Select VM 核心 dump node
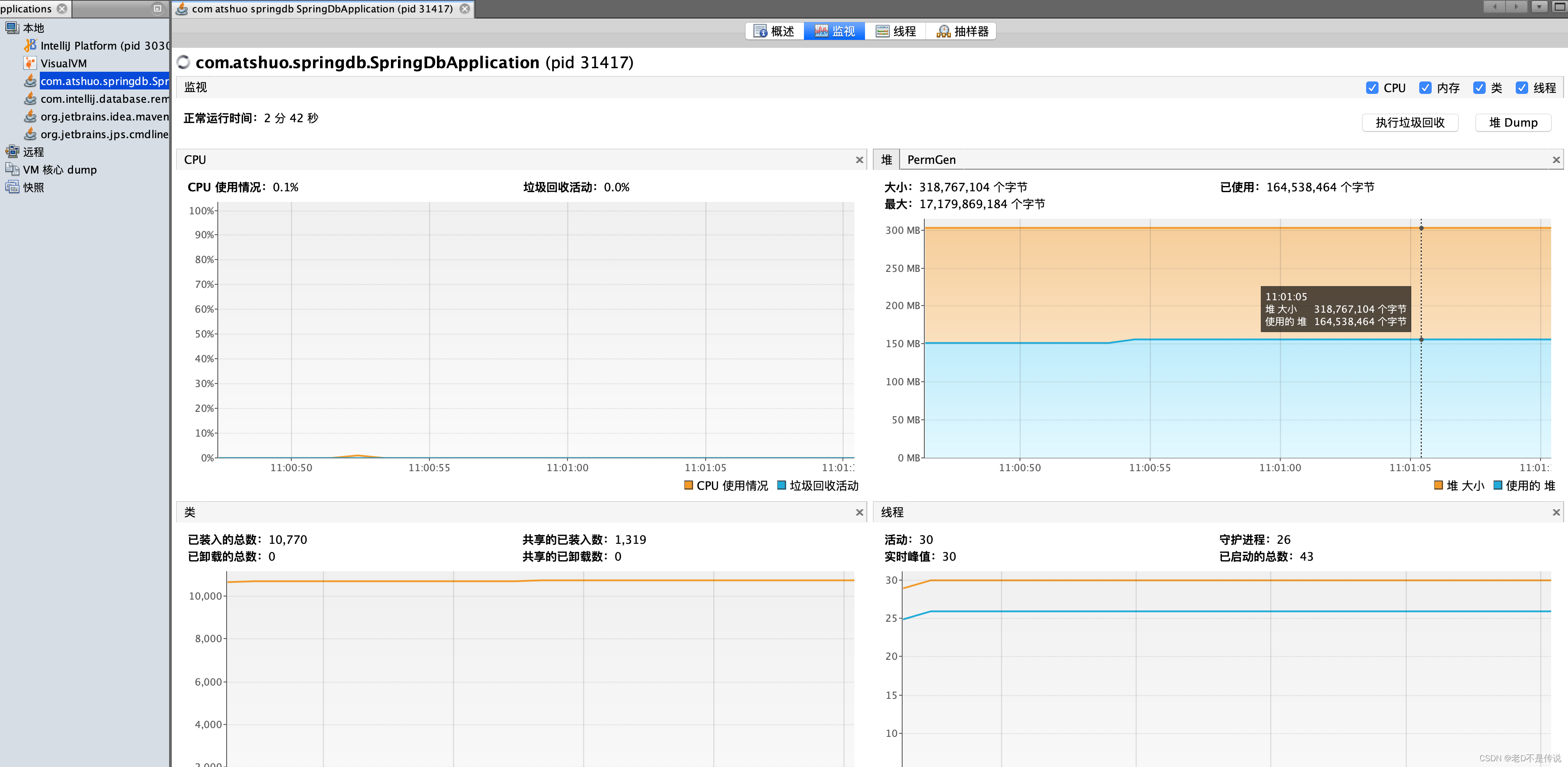Image resolution: width=1568 pixels, height=767 pixels. coord(60,169)
